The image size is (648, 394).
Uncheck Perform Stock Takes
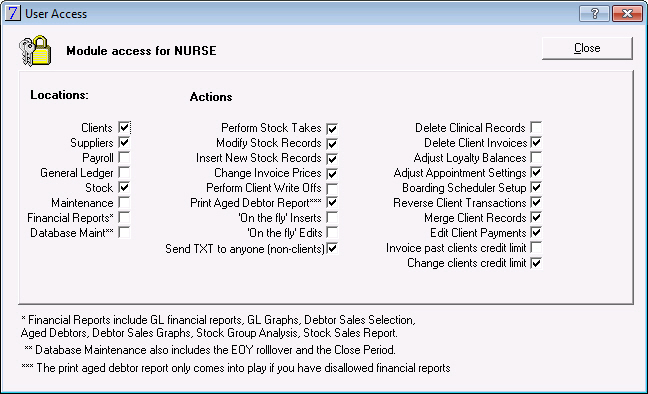point(332,128)
